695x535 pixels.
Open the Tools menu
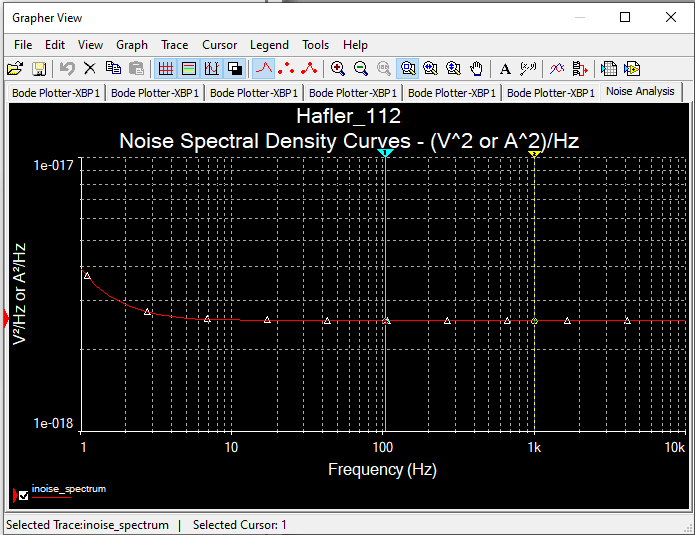click(x=316, y=45)
